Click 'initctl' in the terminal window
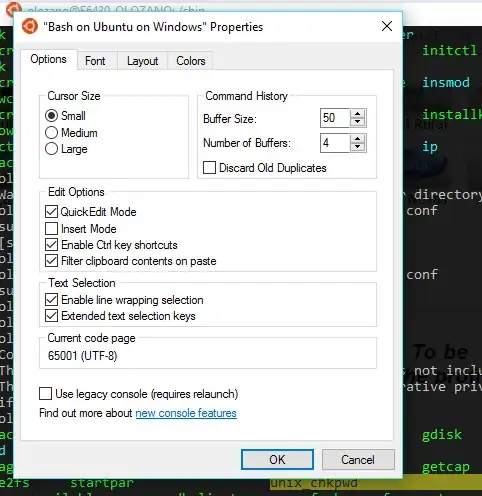The image size is (482, 496). [x=450, y=51]
